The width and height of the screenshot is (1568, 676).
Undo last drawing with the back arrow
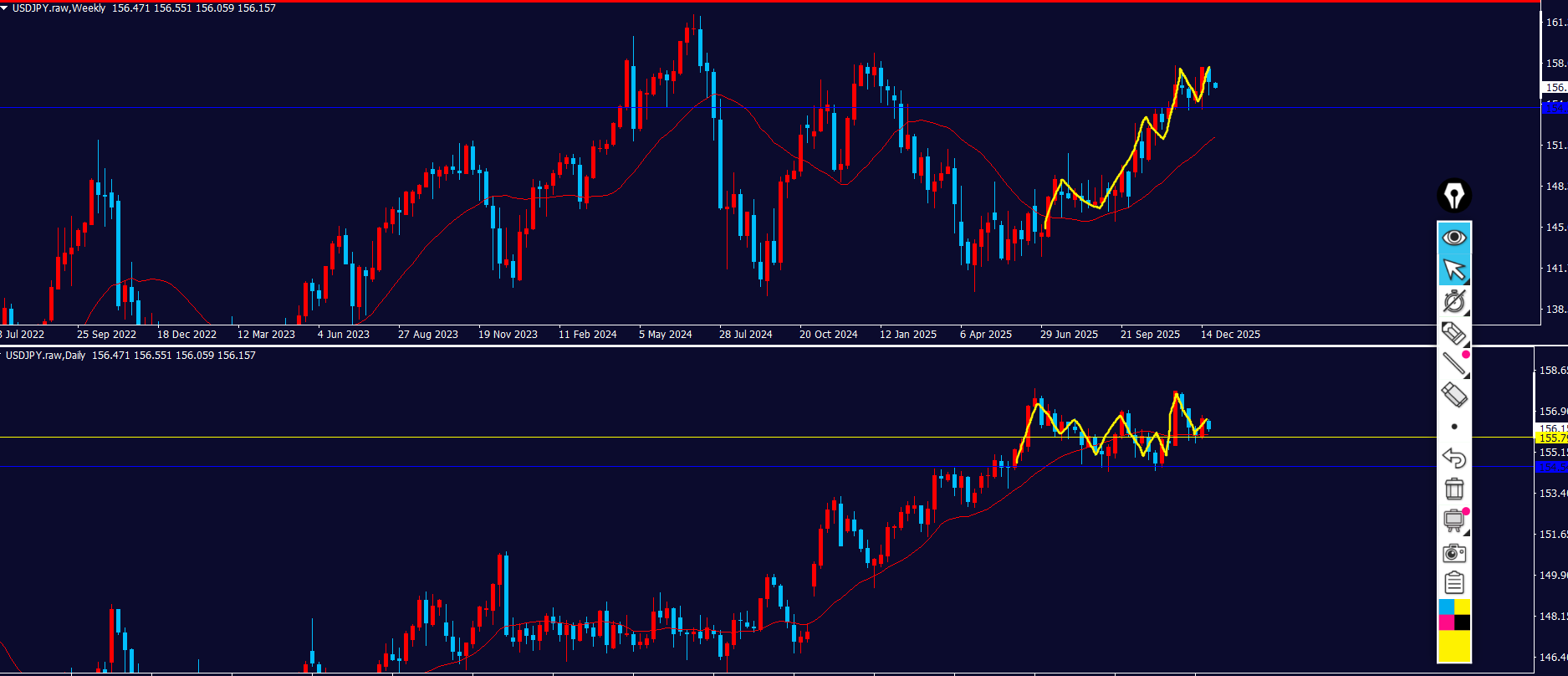tap(1454, 458)
